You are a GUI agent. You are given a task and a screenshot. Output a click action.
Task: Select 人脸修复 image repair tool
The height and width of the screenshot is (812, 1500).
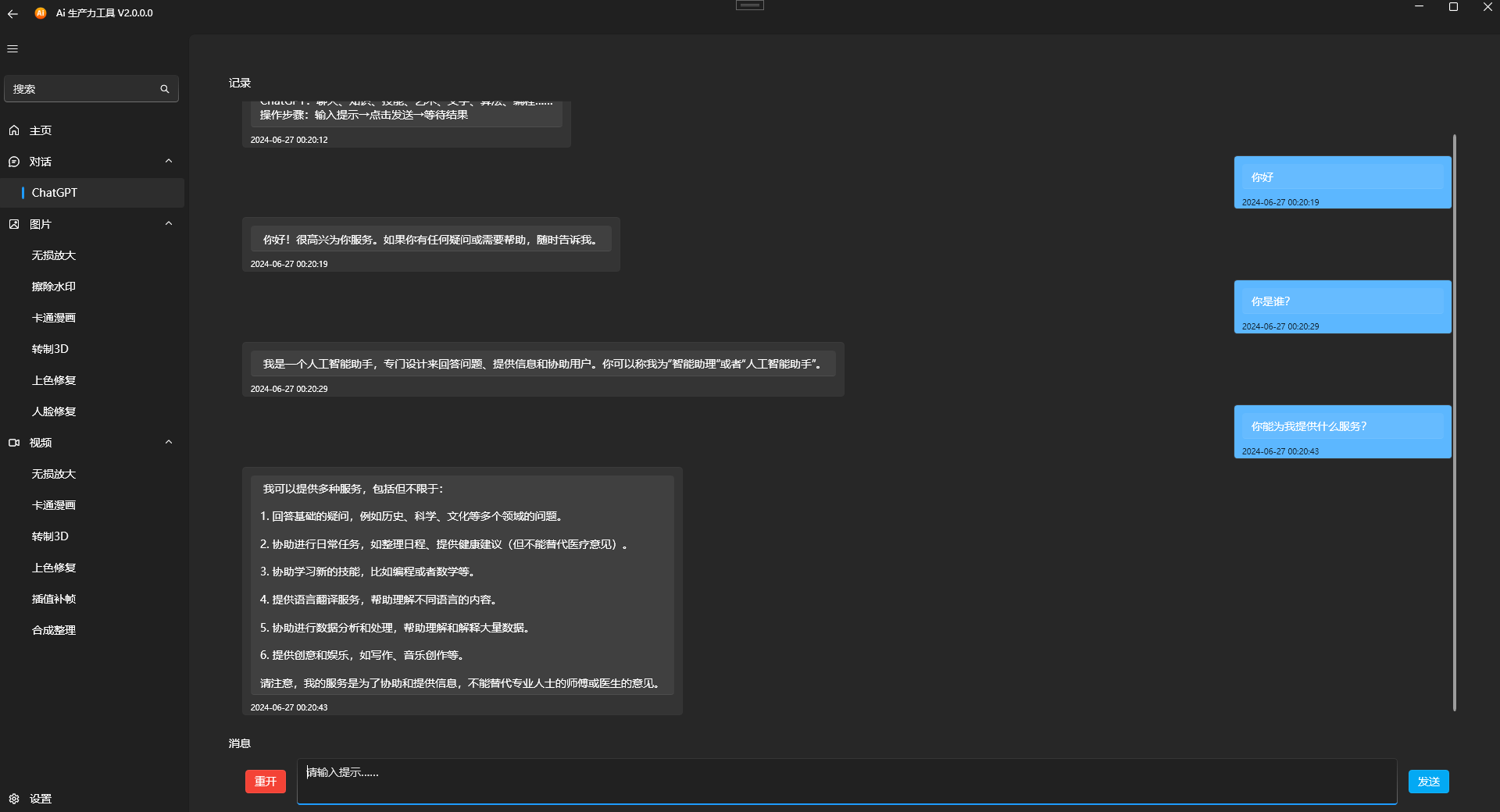(x=52, y=411)
